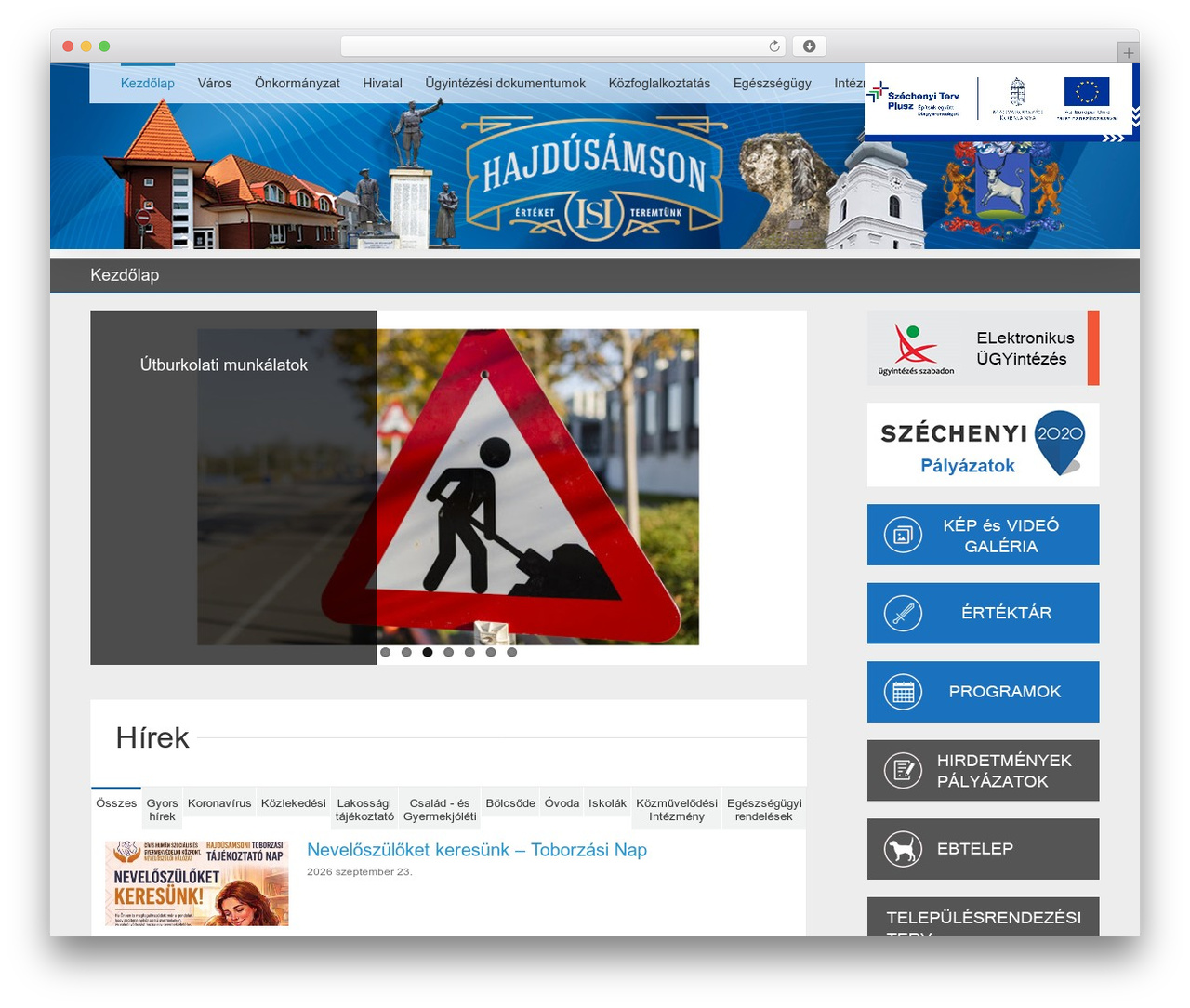
Task: Click the browser reload icon
Action: pos(774,46)
